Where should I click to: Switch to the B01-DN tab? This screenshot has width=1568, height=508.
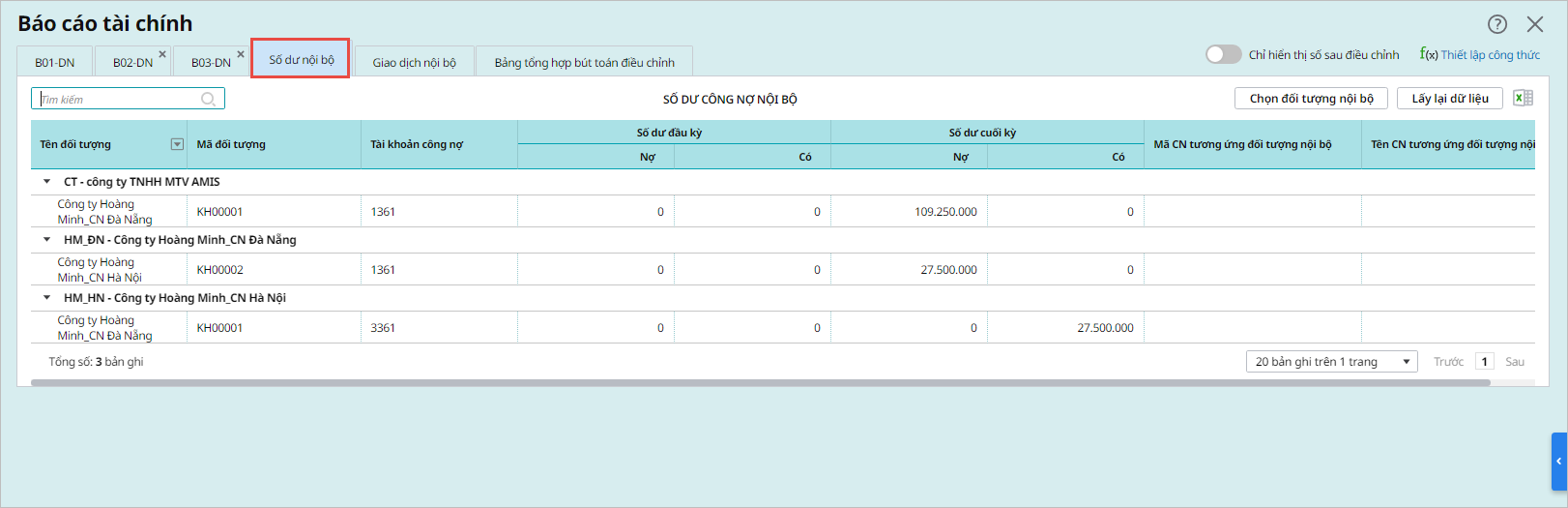click(x=54, y=62)
